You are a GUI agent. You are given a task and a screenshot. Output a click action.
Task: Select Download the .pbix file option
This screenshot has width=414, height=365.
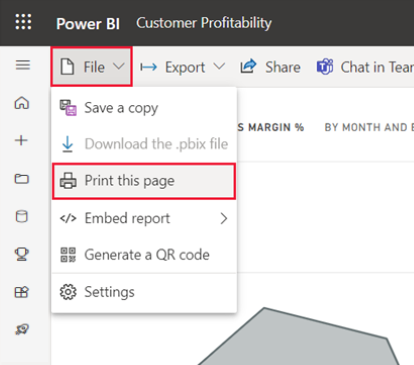coord(144,144)
